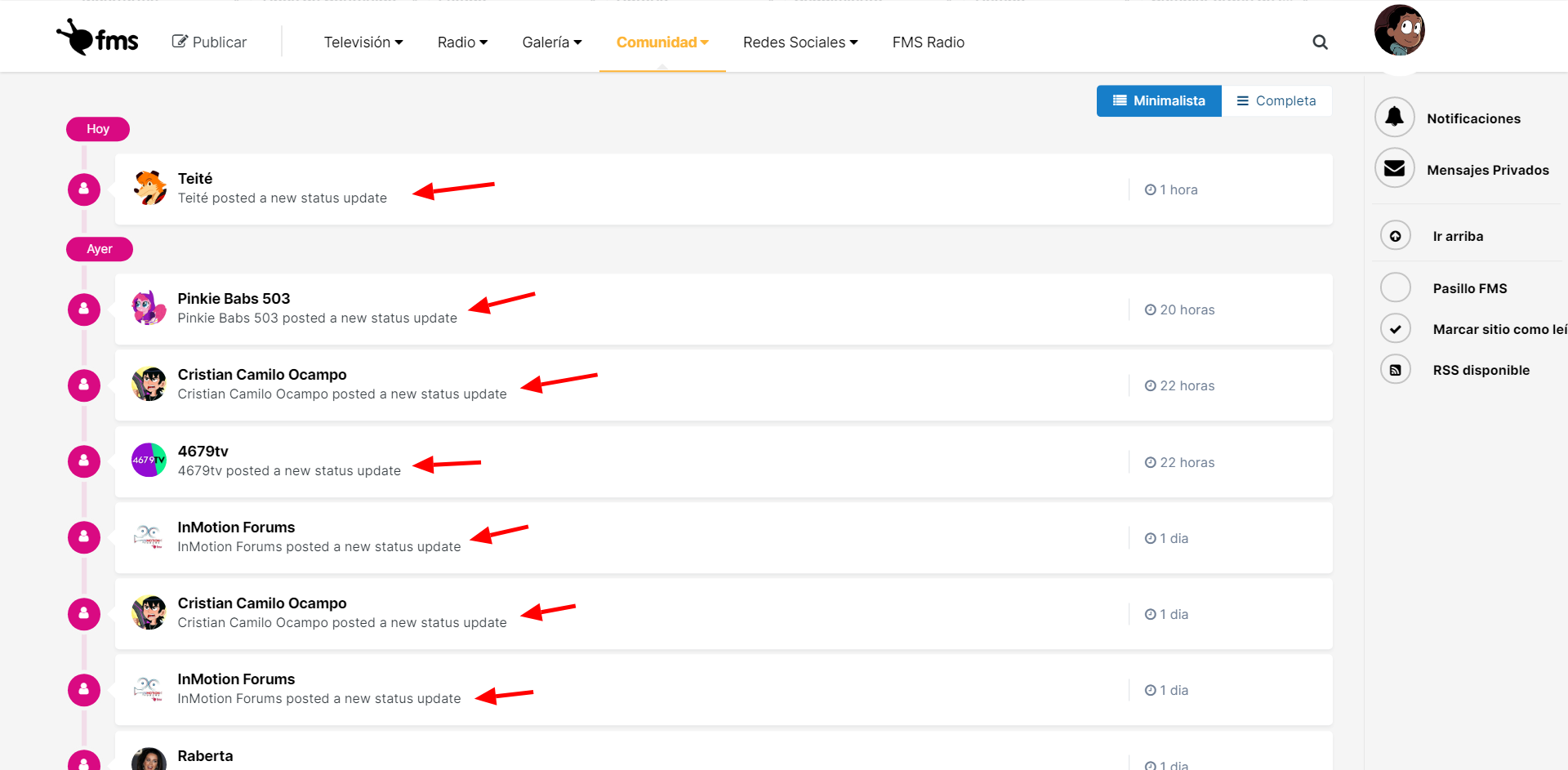
Task: Click the Ir arriba arrow icon
Action: [1396, 236]
